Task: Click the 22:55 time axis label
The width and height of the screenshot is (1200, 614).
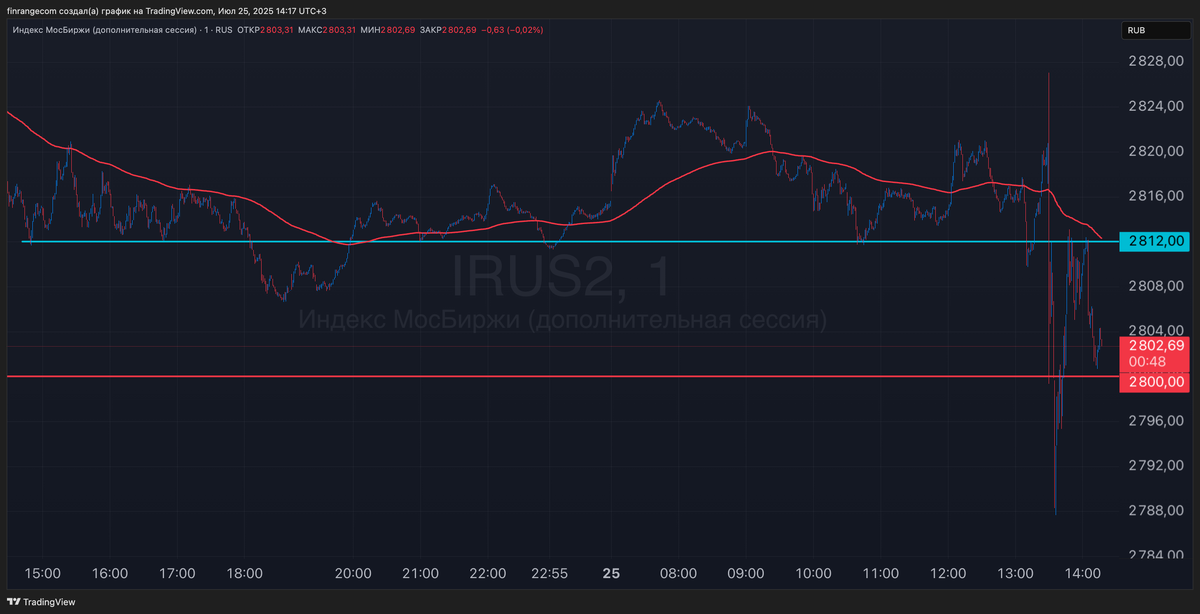Action: pyautogui.click(x=550, y=574)
